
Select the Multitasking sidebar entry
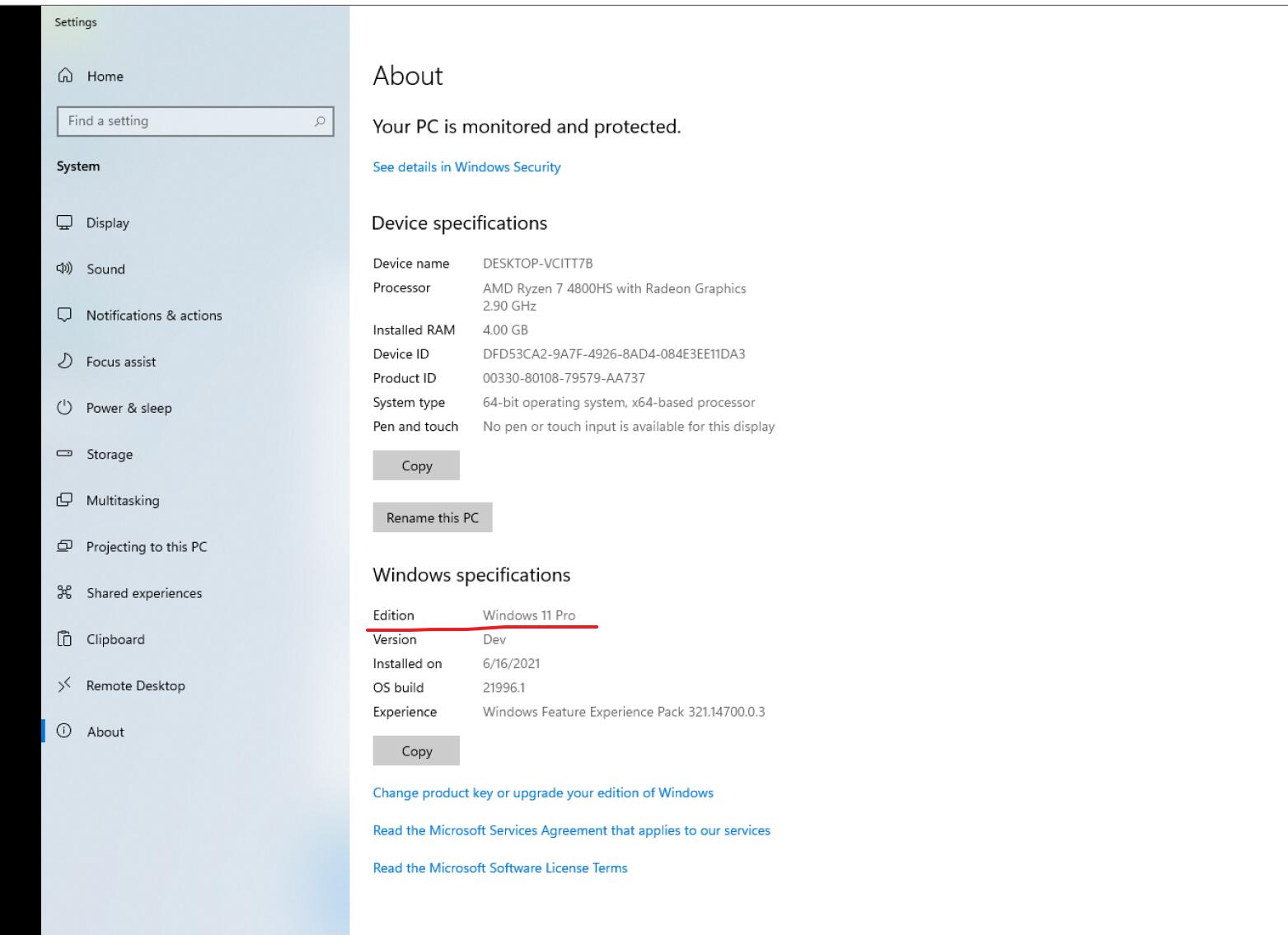[122, 500]
